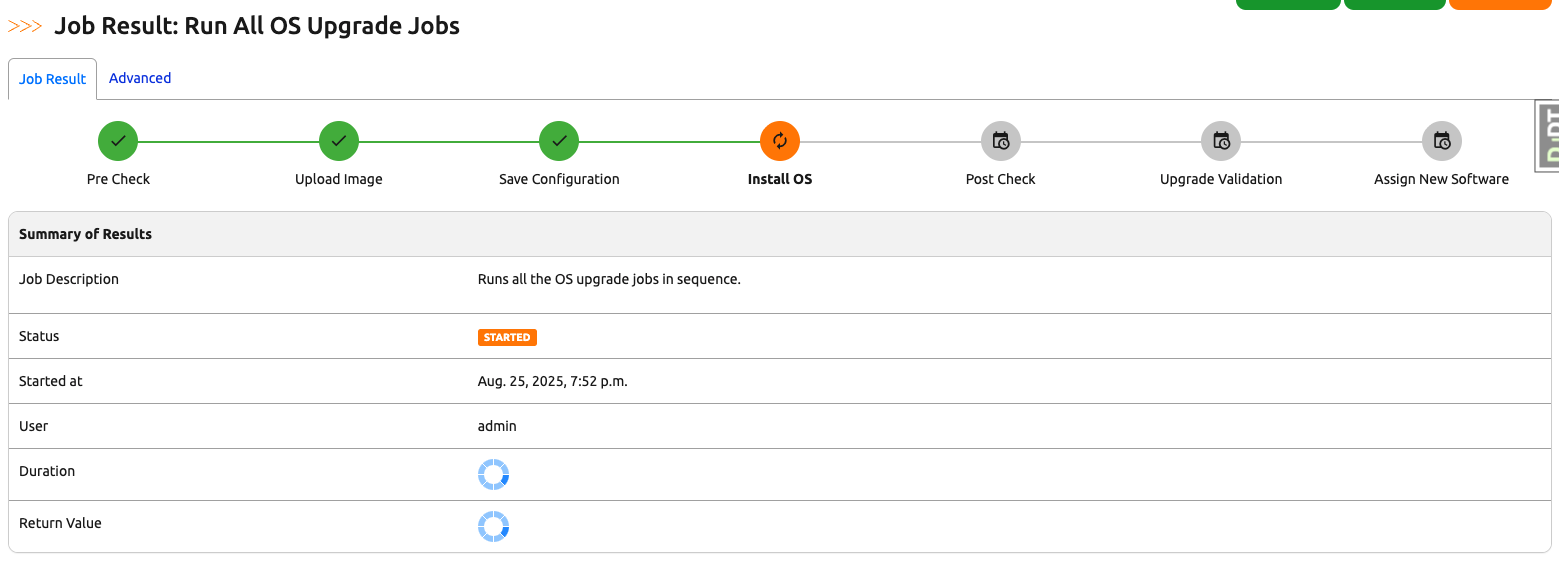This screenshot has width=1559, height=574.
Task: Click the Post Check scheduled step icon
Action: (x=1001, y=141)
